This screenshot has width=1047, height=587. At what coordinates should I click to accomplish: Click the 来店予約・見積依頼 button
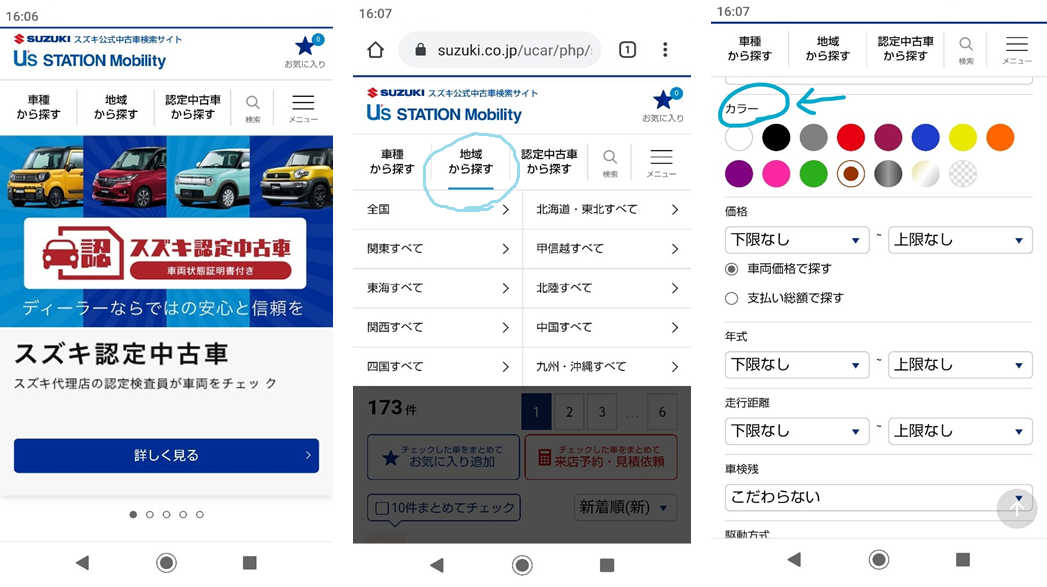(601, 457)
